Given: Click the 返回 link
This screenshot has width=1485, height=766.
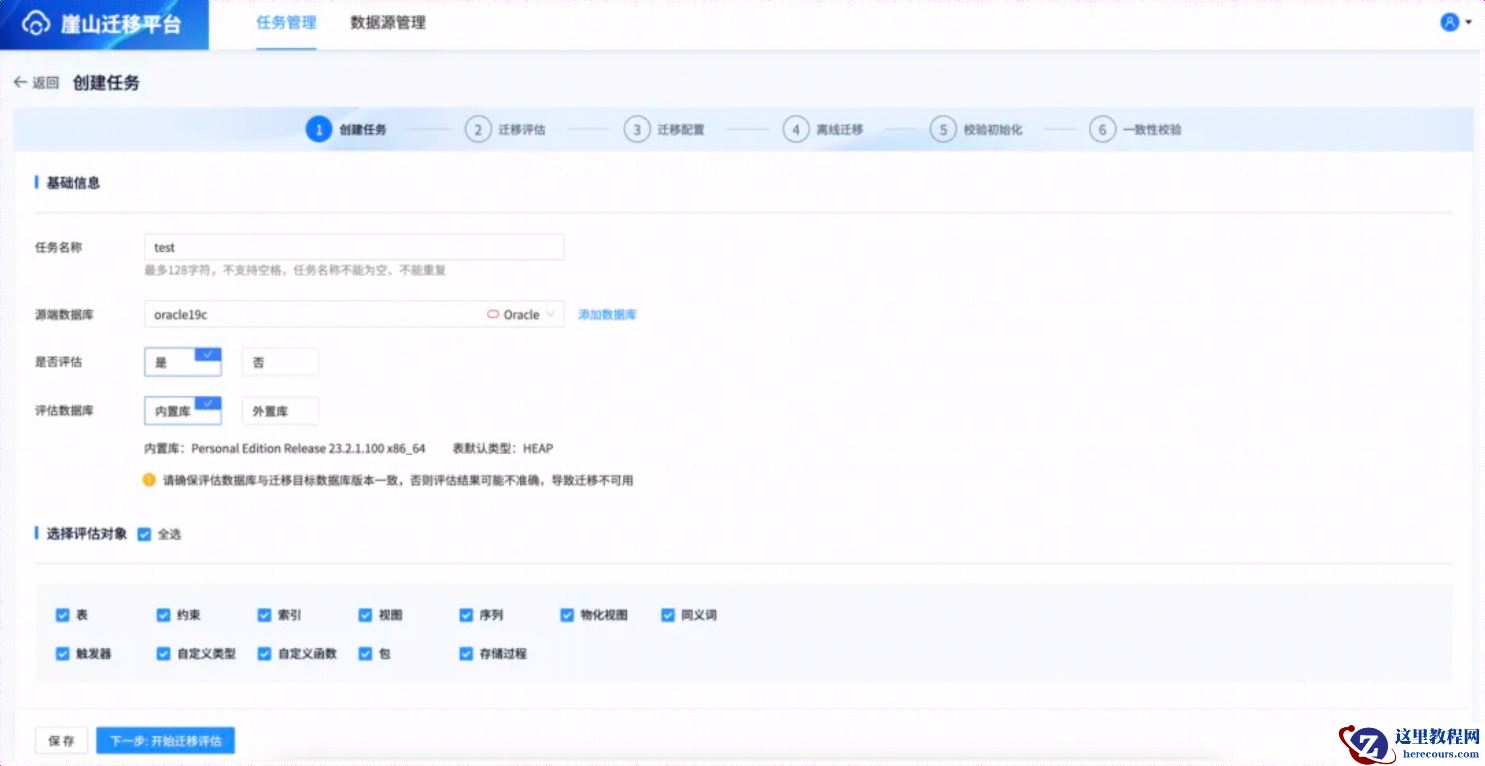Looking at the screenshot, I should (46, 83).
